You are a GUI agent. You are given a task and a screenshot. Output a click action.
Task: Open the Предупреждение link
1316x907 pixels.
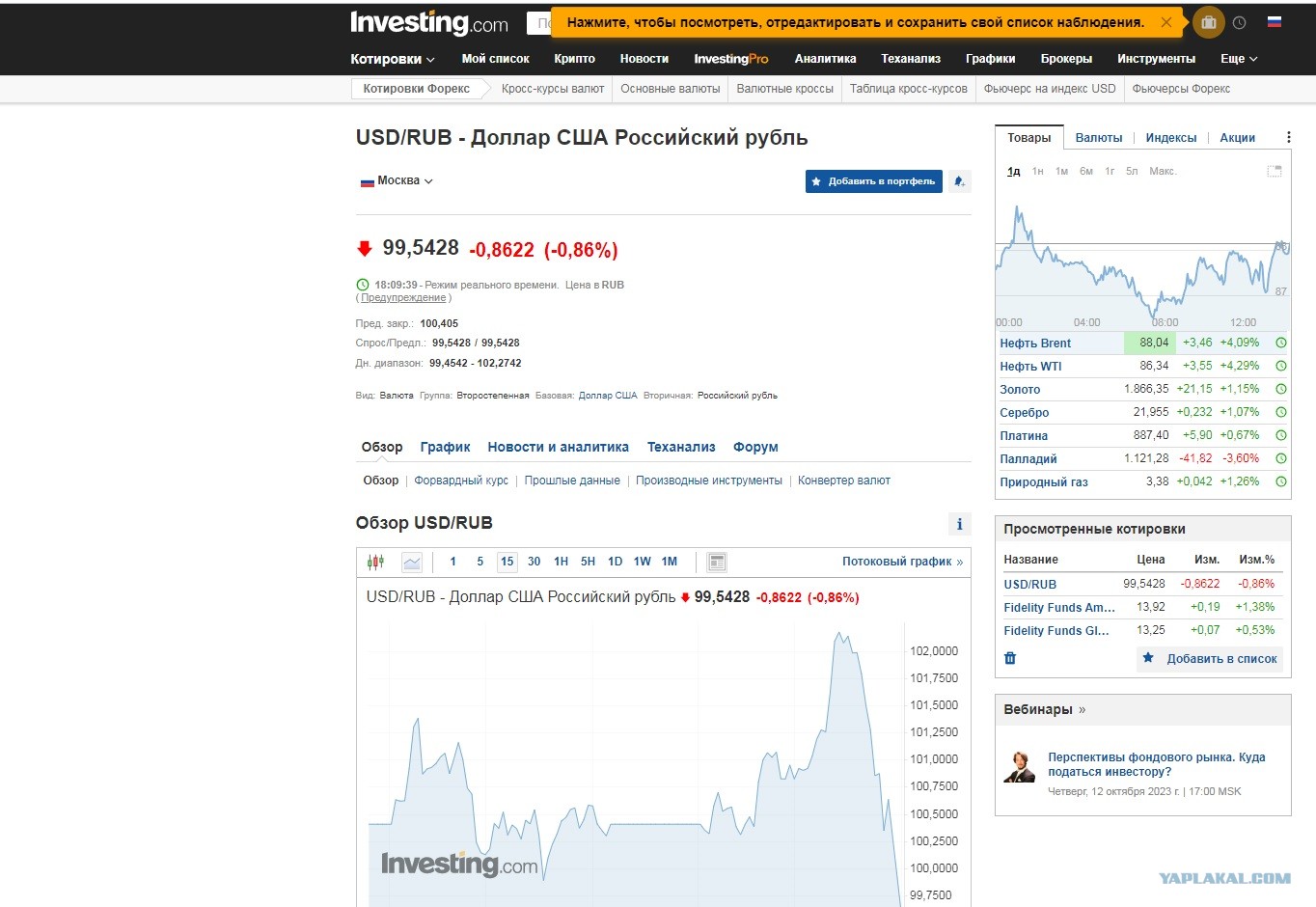[x=403, y=297]
